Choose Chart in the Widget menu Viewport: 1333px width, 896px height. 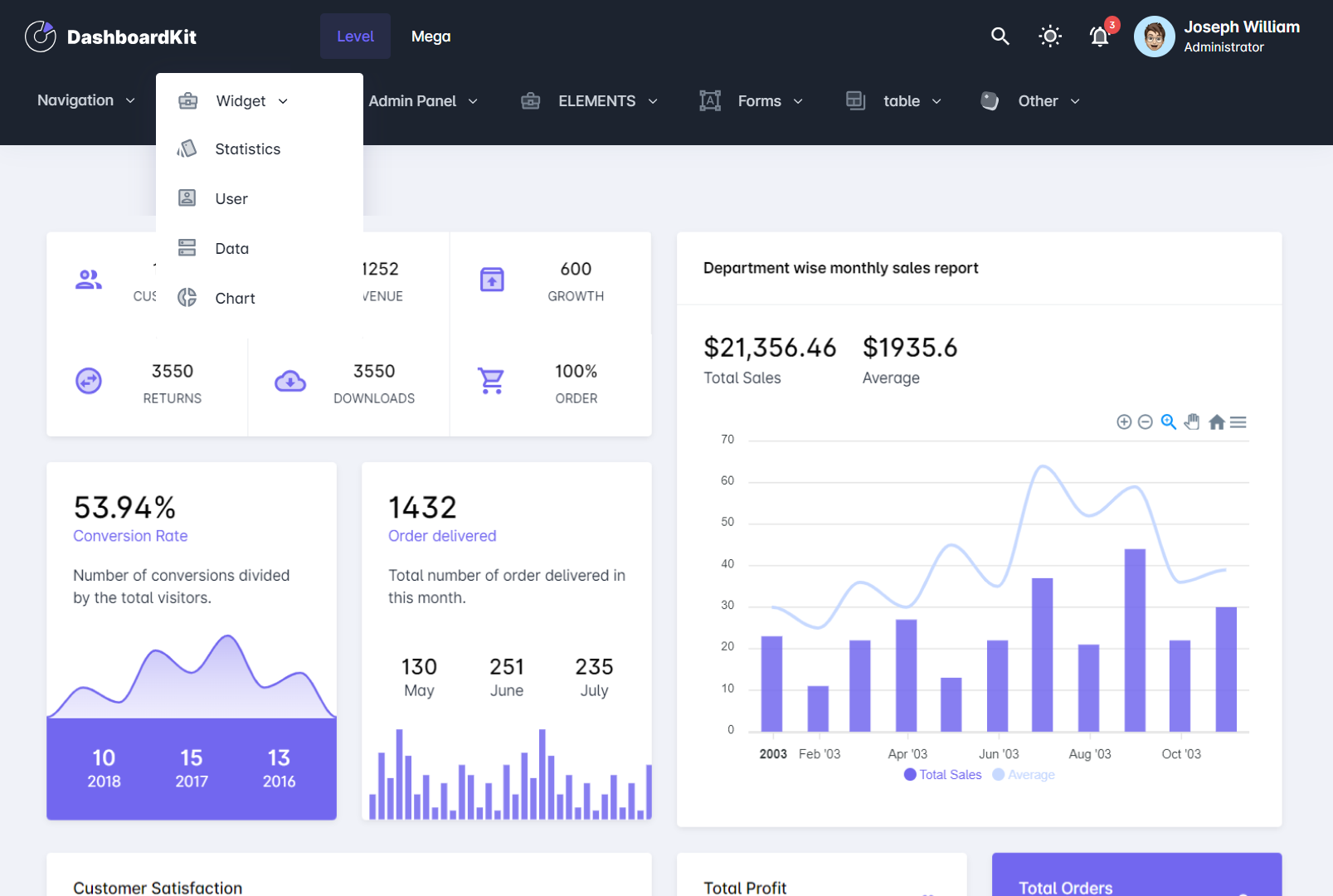tap(235, 299)
